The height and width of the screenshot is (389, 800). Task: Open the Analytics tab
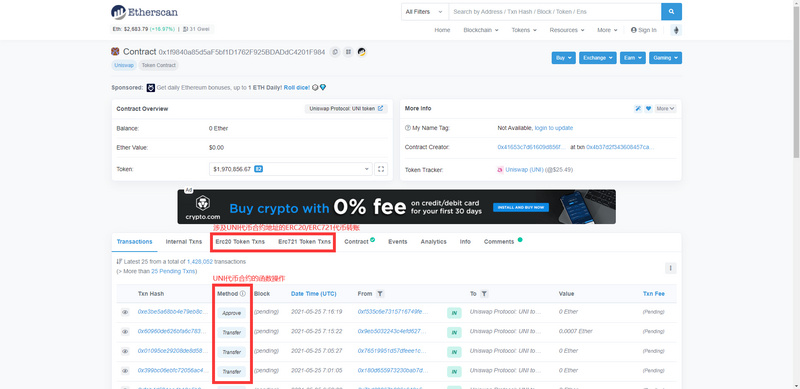(433, 242)
